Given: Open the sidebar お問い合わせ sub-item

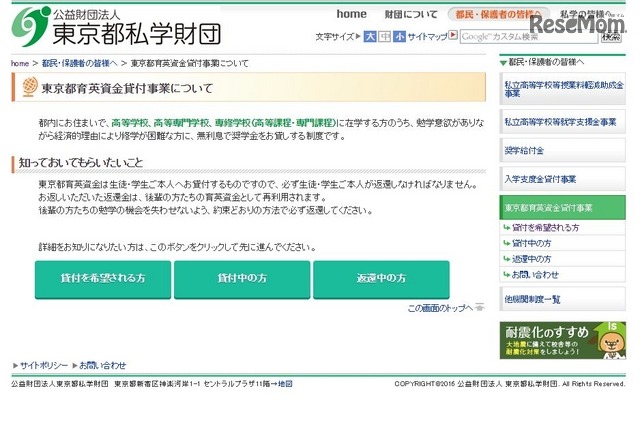Looking at the screenshot, I should [x=535, y=274].
